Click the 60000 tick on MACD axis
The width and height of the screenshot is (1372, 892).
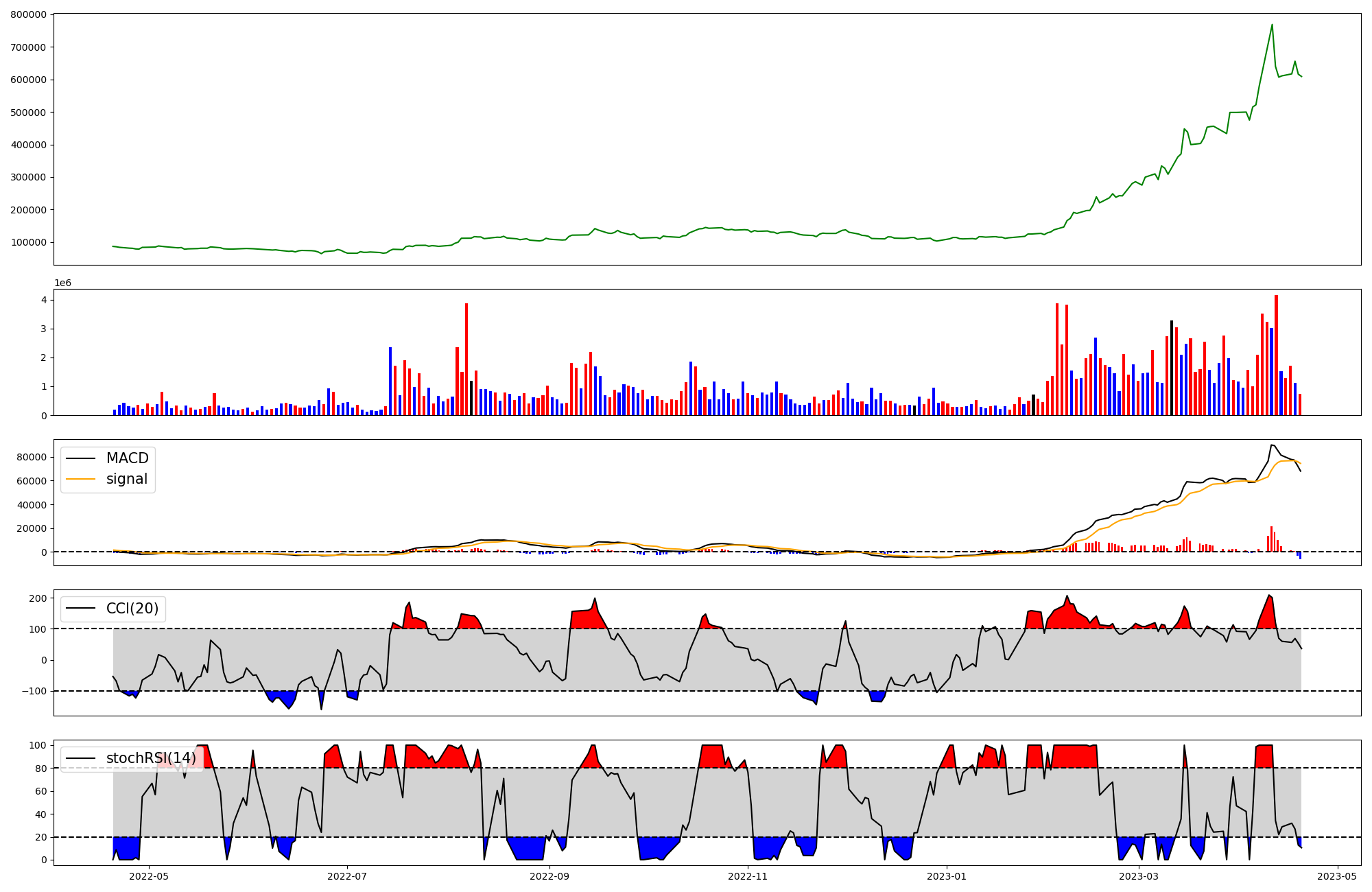click(32, 481)
